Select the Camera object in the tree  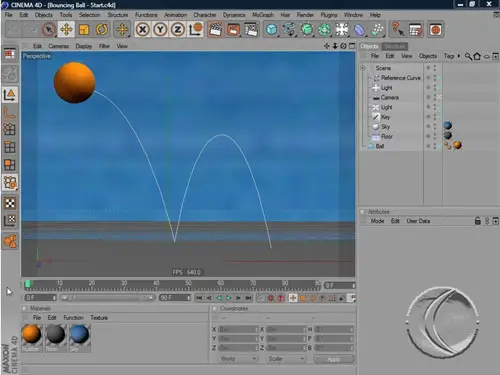(x=390, y=98)
